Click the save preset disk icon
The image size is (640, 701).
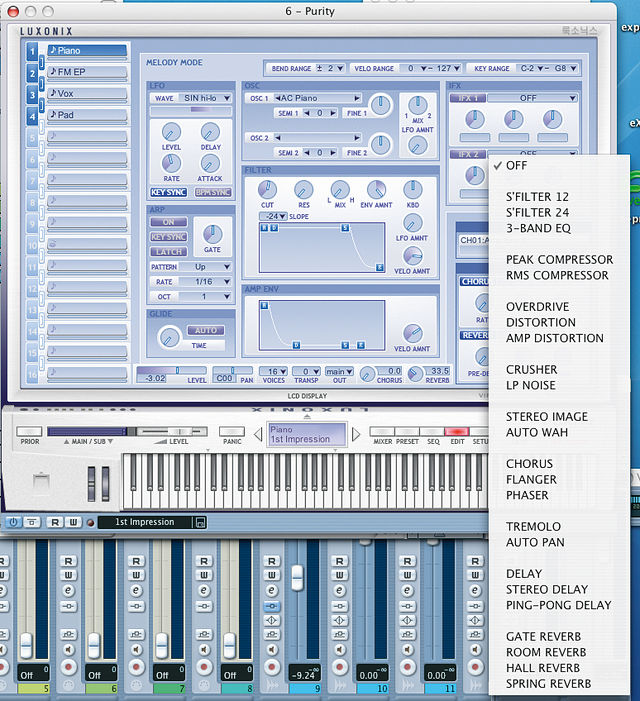[201, 522]
